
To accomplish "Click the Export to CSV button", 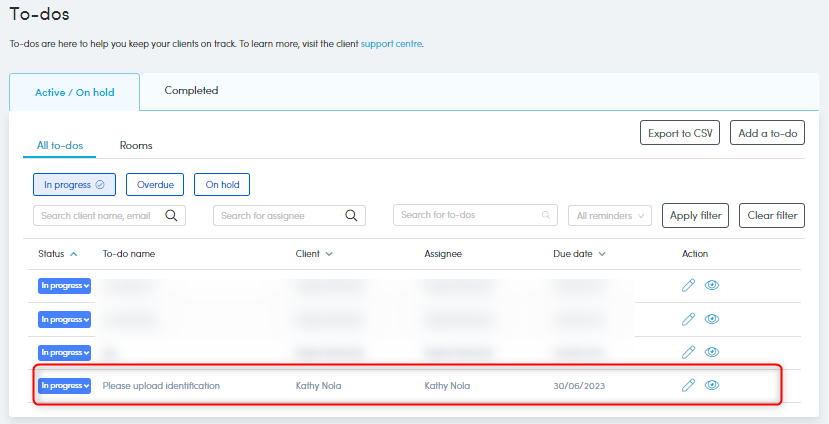I will pos(679,133).
